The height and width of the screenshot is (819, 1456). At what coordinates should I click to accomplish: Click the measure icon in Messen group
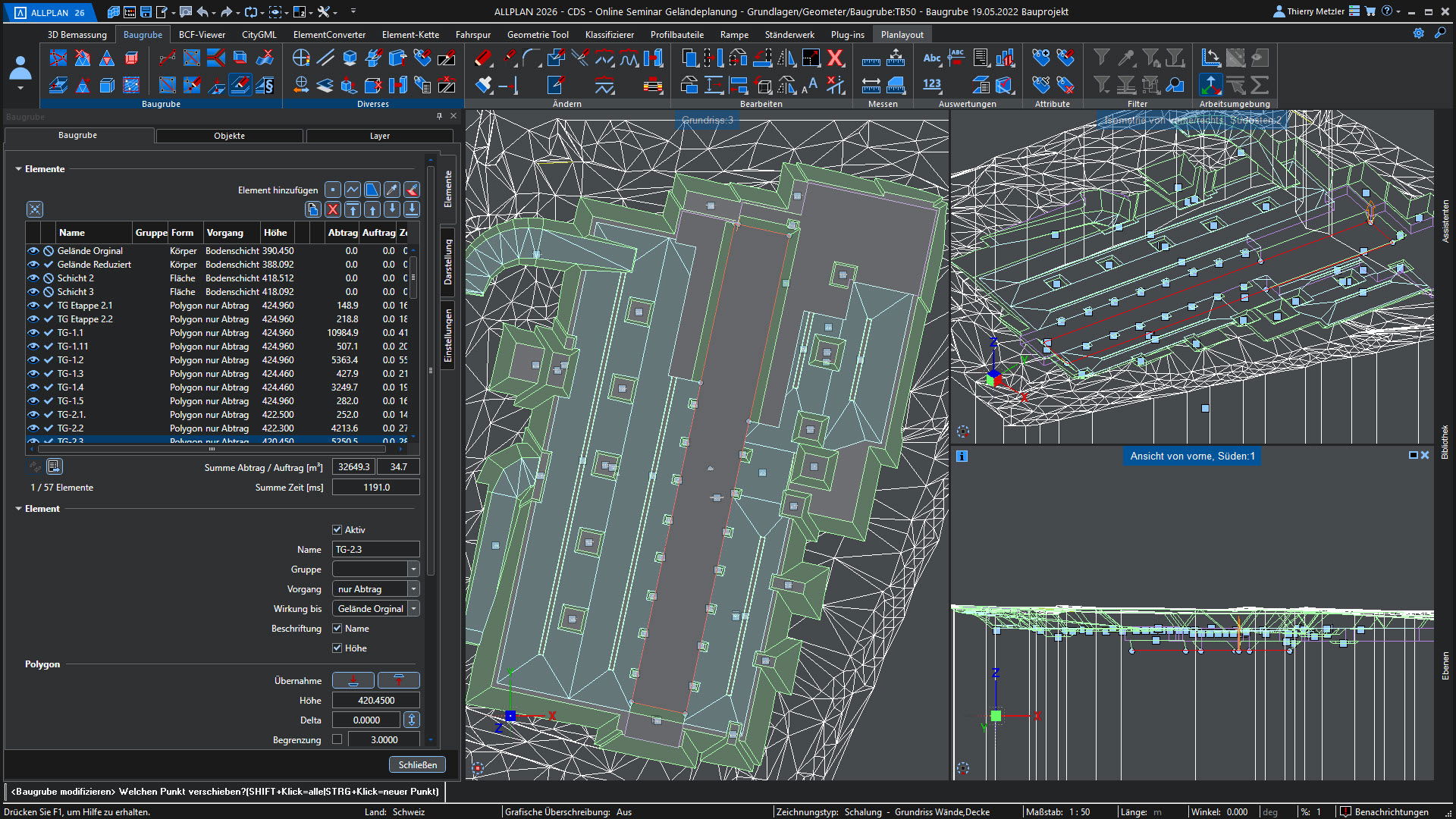[x=871, y=59]
